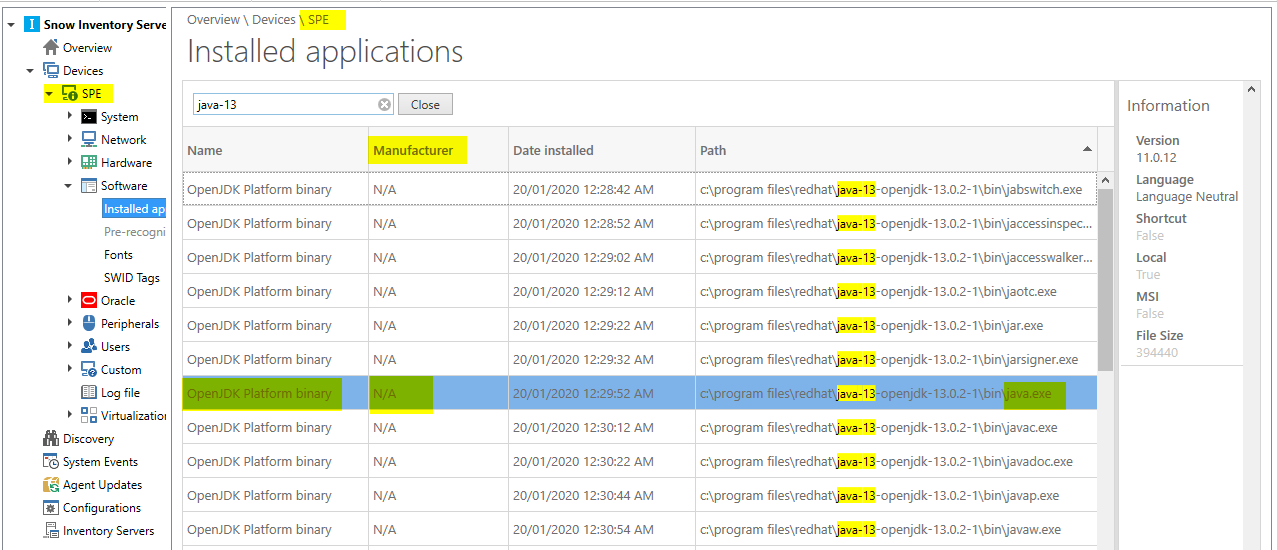Open Pre-recognized tree item
The image size is (1277, 550).
click(x=135, y=232)
